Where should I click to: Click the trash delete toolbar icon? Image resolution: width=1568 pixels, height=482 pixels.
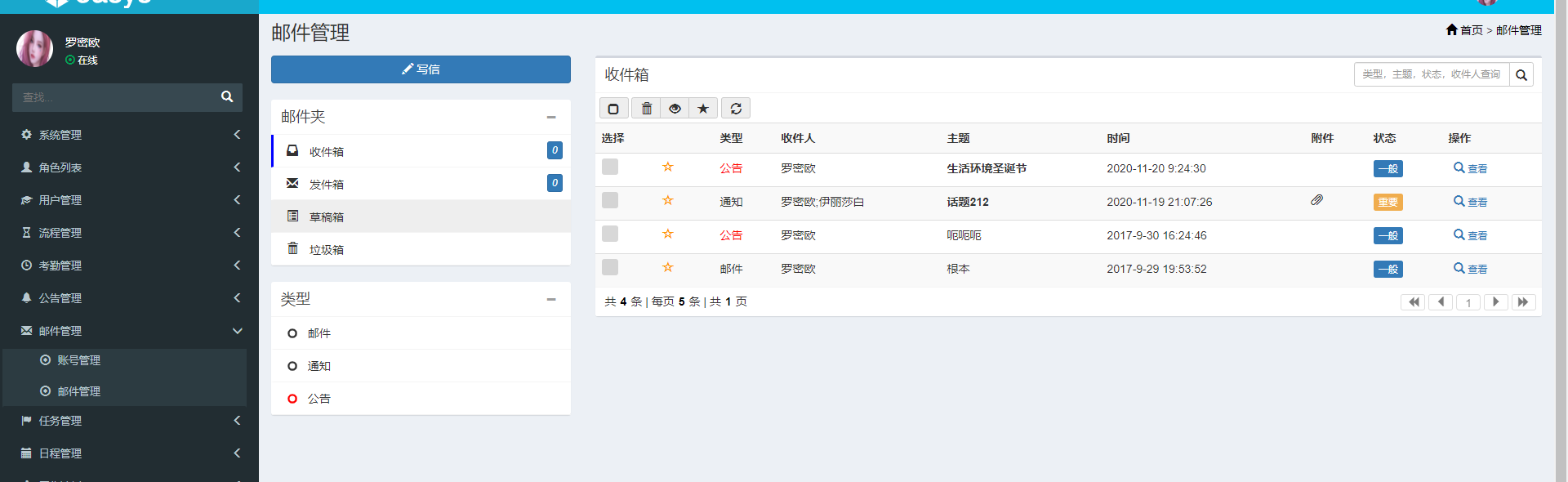click(x=646, y=108)
